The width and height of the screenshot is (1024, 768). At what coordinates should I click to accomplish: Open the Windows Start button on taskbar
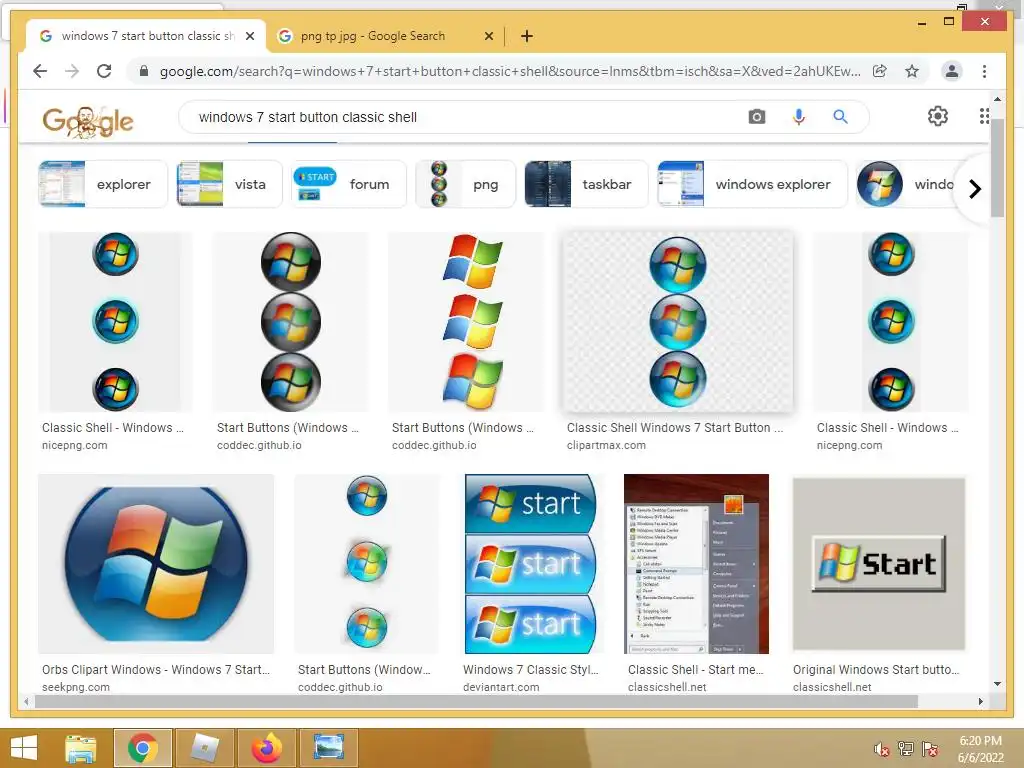pos(24,747)
